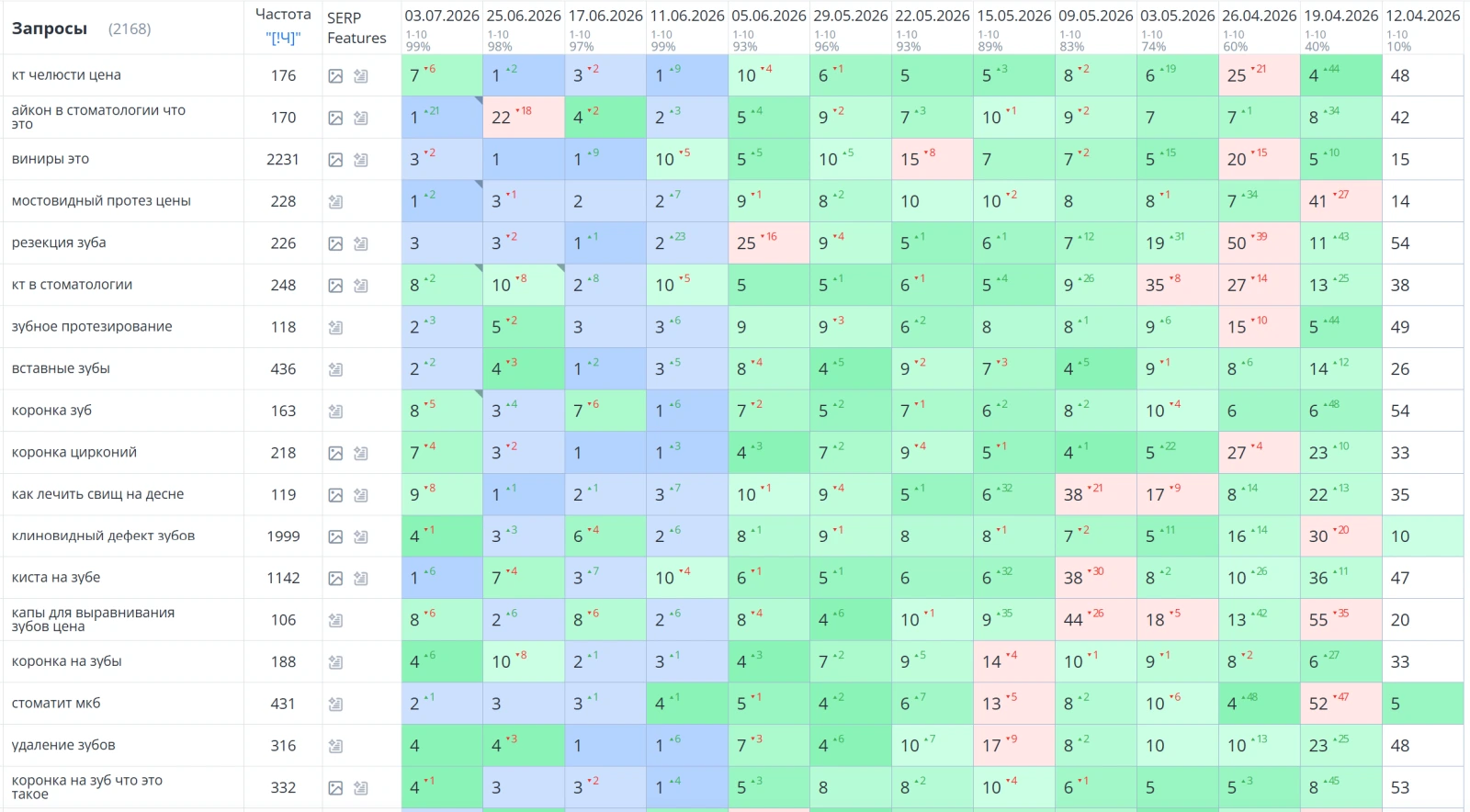Click snippet icon for 'кт в стоматологии'
This screenshot has width=1470, height=812.
click(361, 286)
